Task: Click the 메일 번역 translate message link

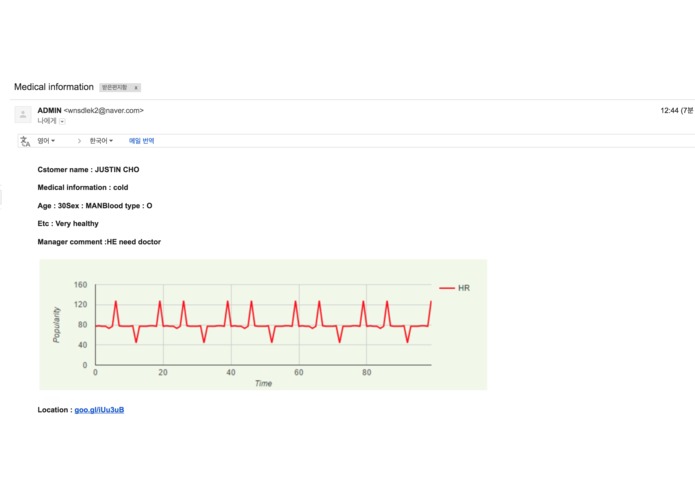Action: point(141,141)
